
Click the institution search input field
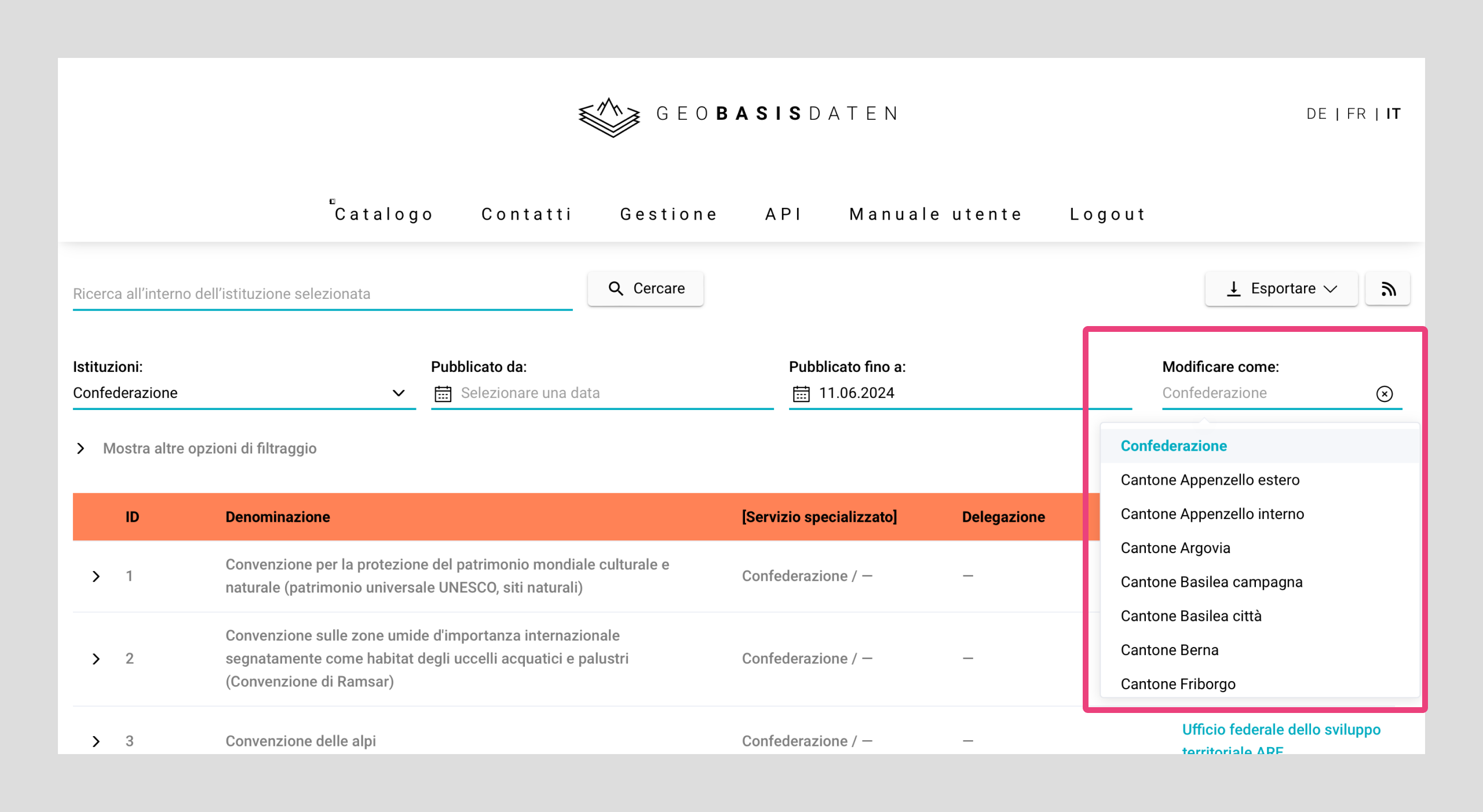click(x=322, y=294)
